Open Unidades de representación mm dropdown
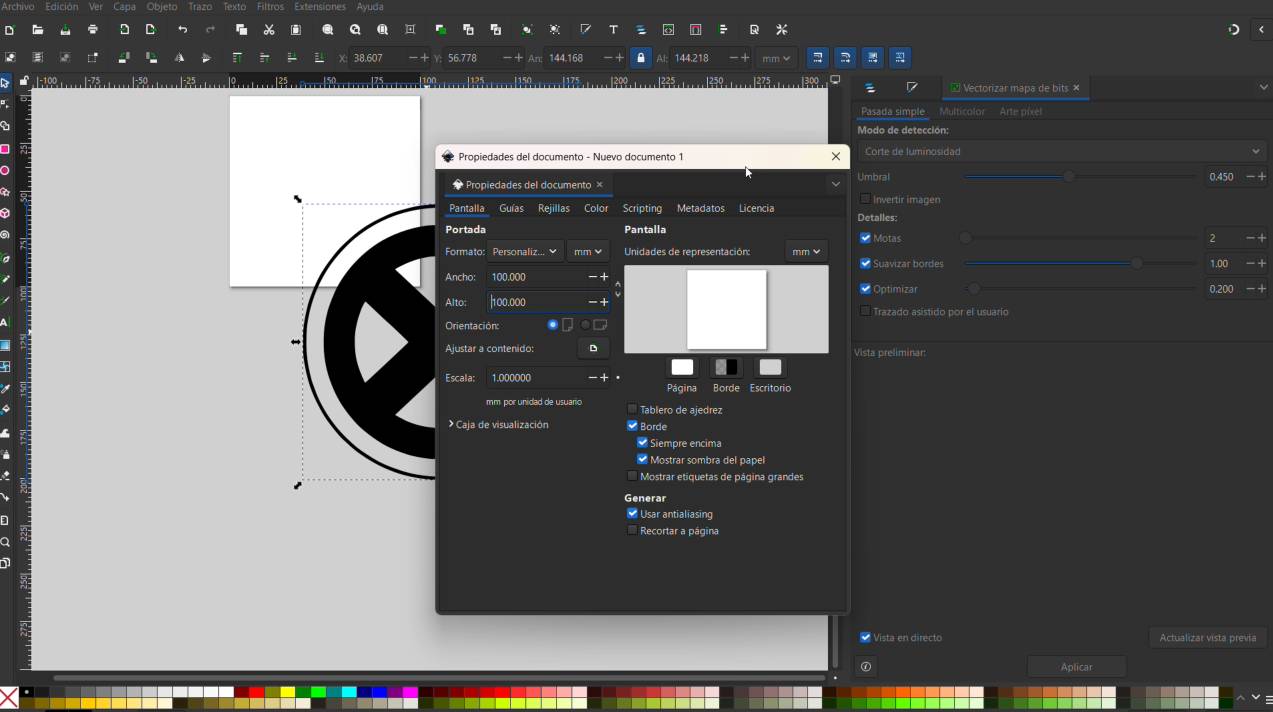Image resolution: width=1273 pixels, height=712 pixels. (x=806, y=251)
